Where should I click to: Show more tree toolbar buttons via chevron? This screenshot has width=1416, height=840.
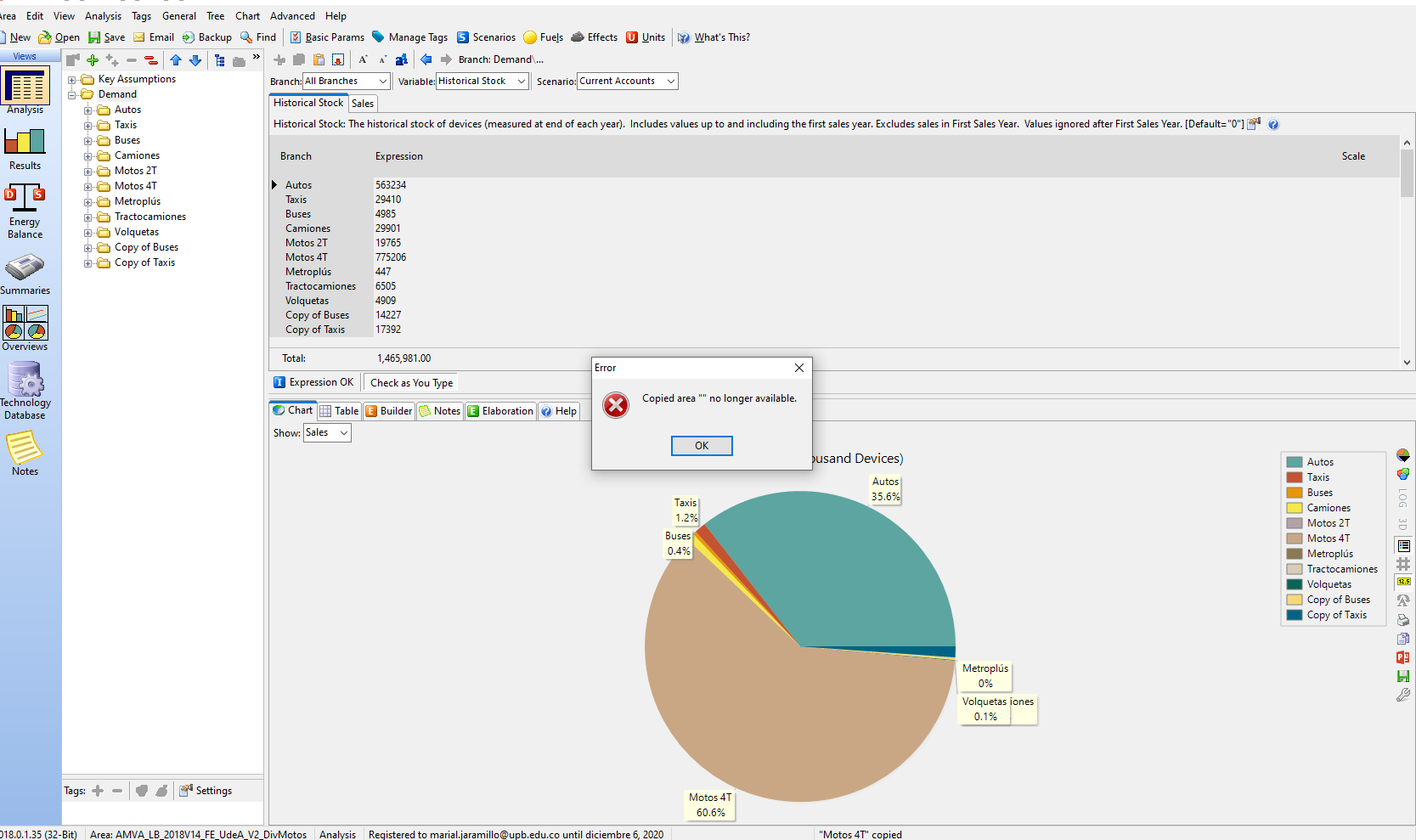click(x=256, y=58)
